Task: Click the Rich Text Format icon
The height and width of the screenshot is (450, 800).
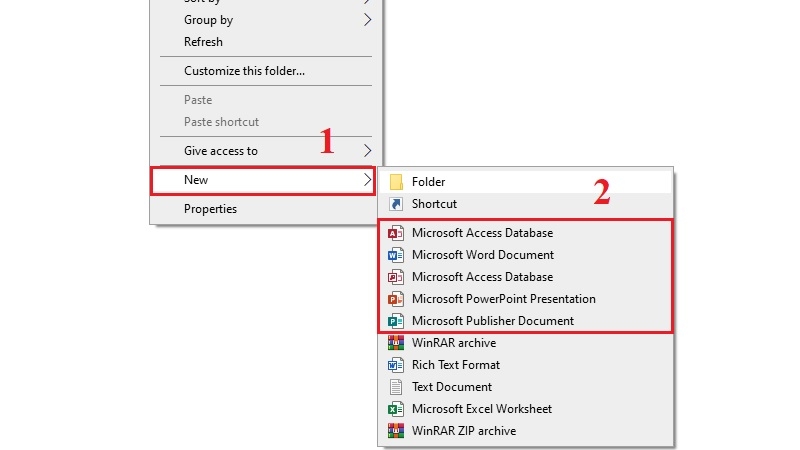Action: 396,365
